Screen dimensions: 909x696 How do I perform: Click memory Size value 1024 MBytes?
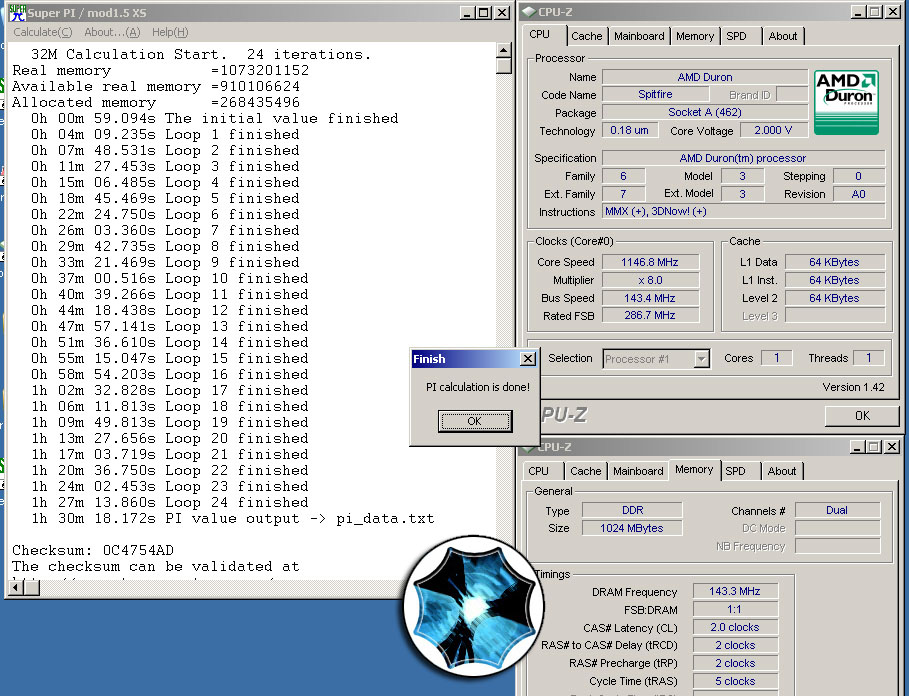[x=632, y=528]
